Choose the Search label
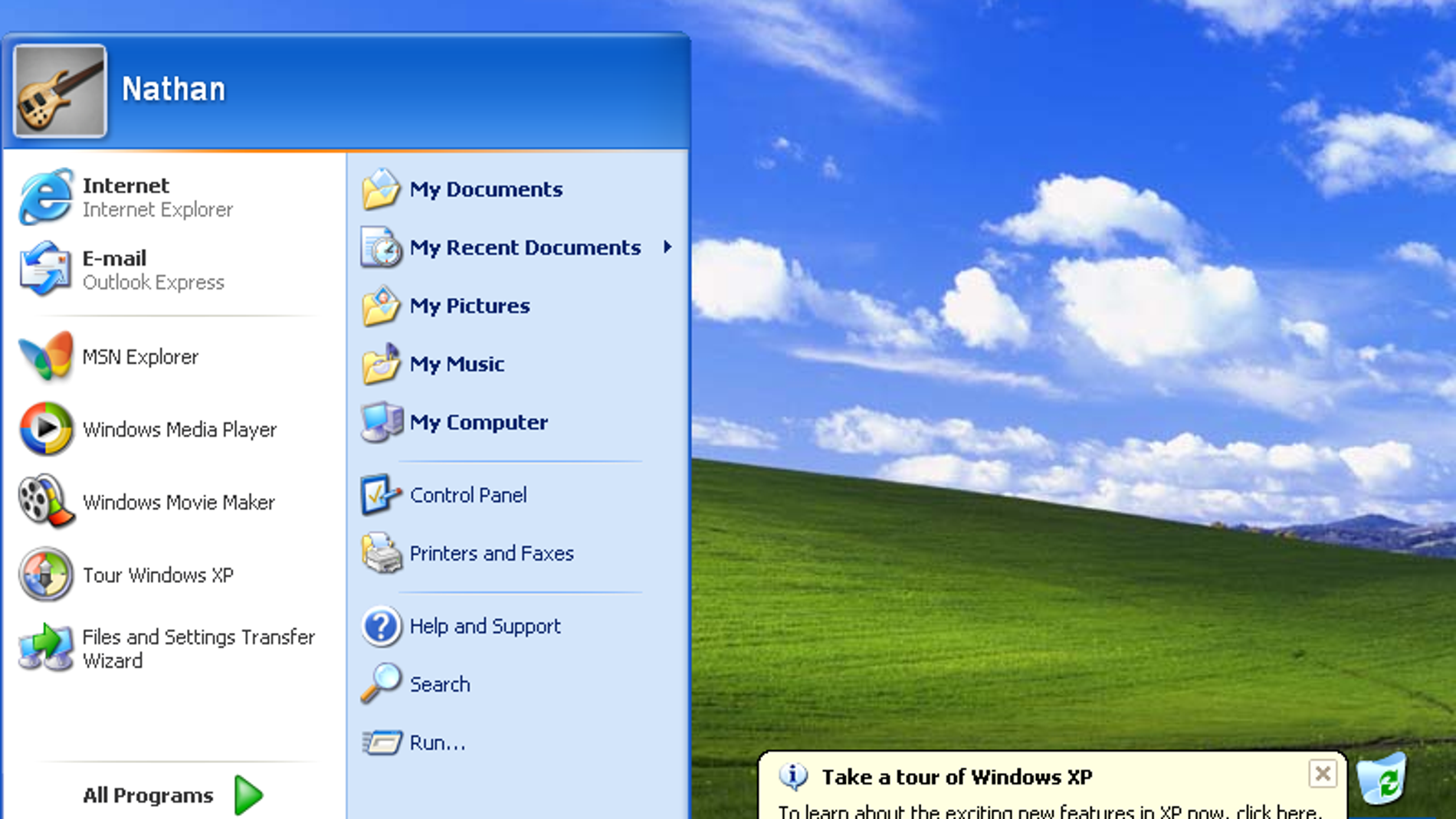Screen dimensions: 1456x819 click(440, 684)
